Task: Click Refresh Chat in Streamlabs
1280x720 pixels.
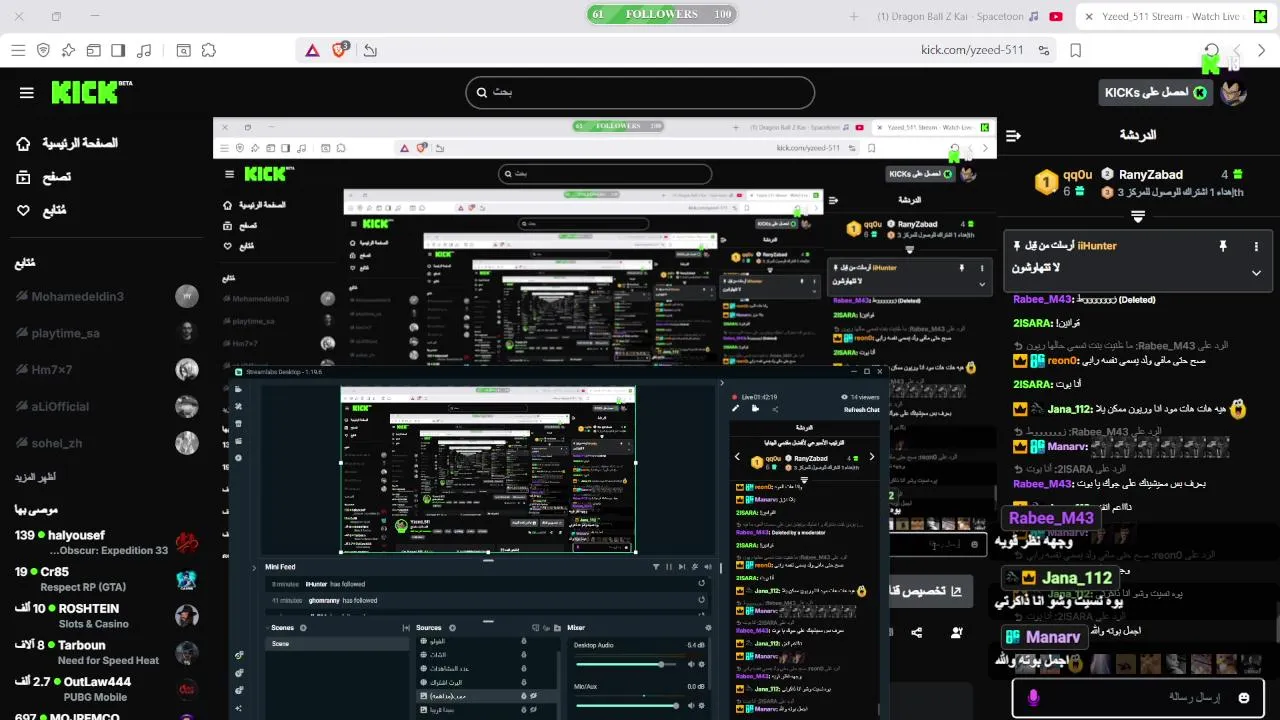Action: pos(861,410)
